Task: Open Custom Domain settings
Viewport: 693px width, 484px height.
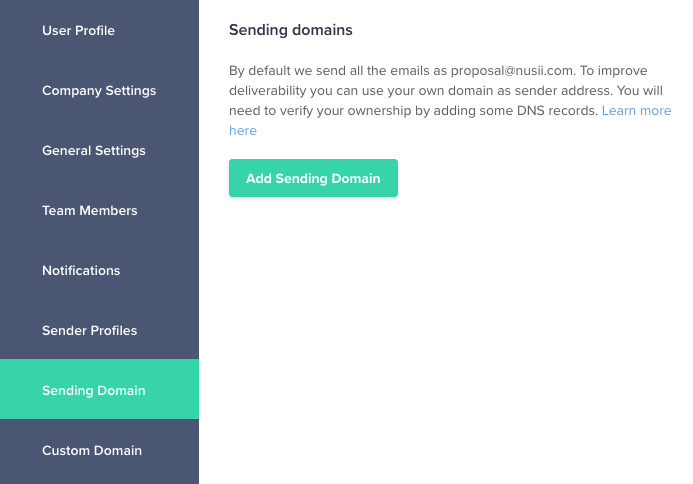Action: (99, 450)
